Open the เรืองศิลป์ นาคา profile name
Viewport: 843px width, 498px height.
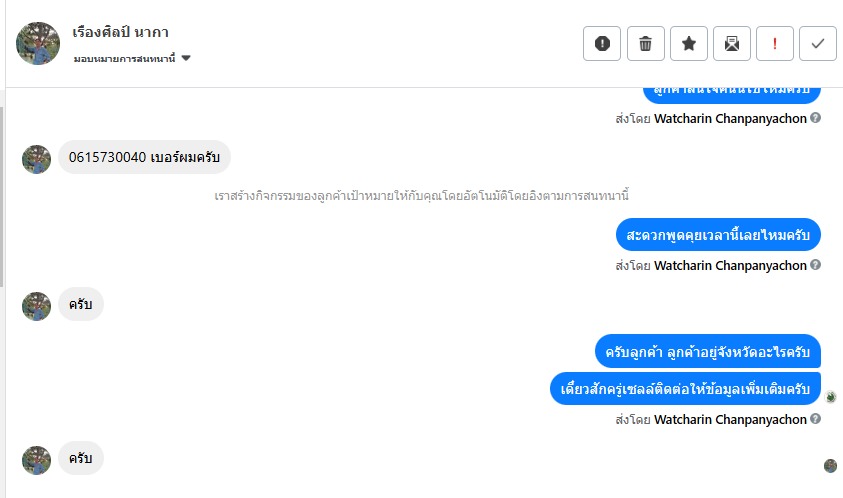pyautogui.click(x=121, y=32)
